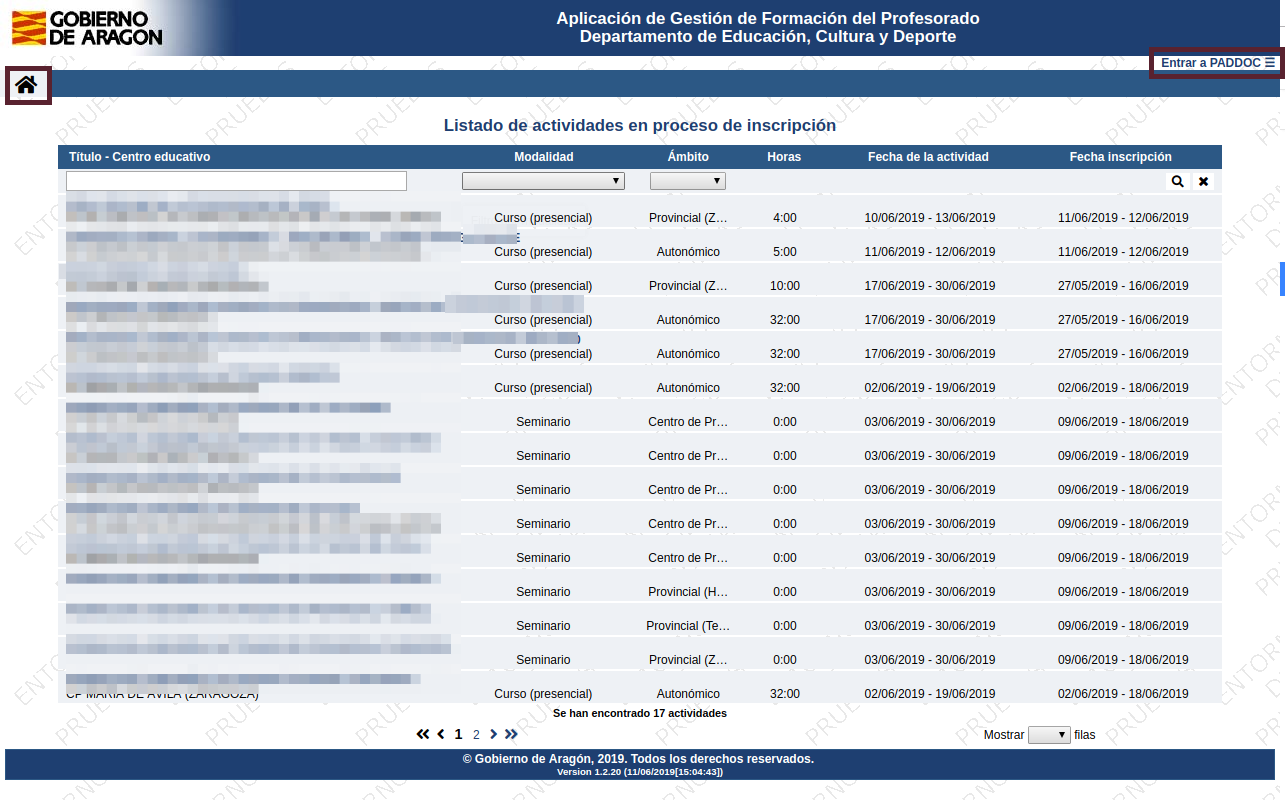Open the Entrar a PADDOC menu
The height and width of the screenshot is (800, 1285).
1217,63
